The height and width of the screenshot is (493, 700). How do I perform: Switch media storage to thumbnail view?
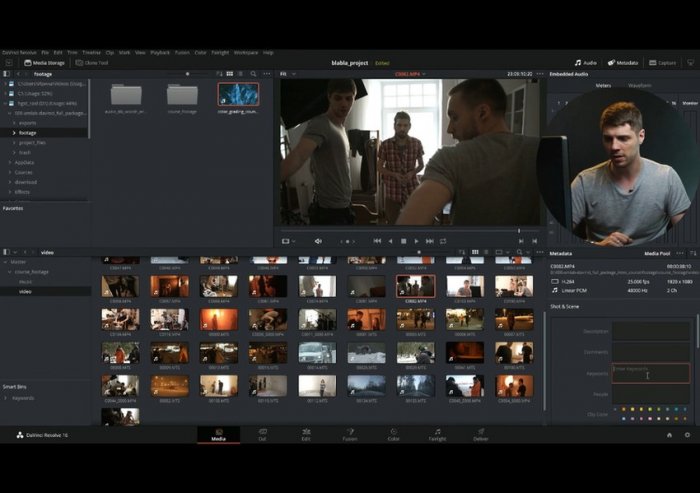[x=229, y=74]
